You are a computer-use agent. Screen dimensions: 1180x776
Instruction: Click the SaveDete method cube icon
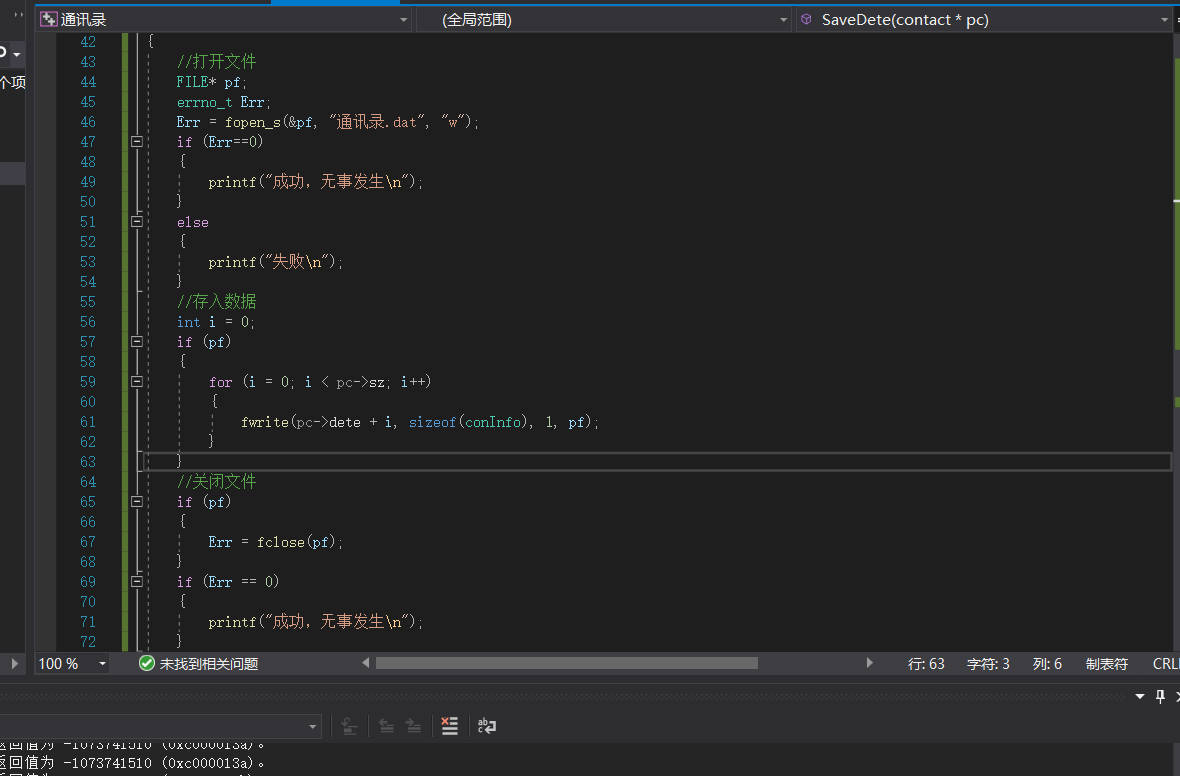point(806,19)
